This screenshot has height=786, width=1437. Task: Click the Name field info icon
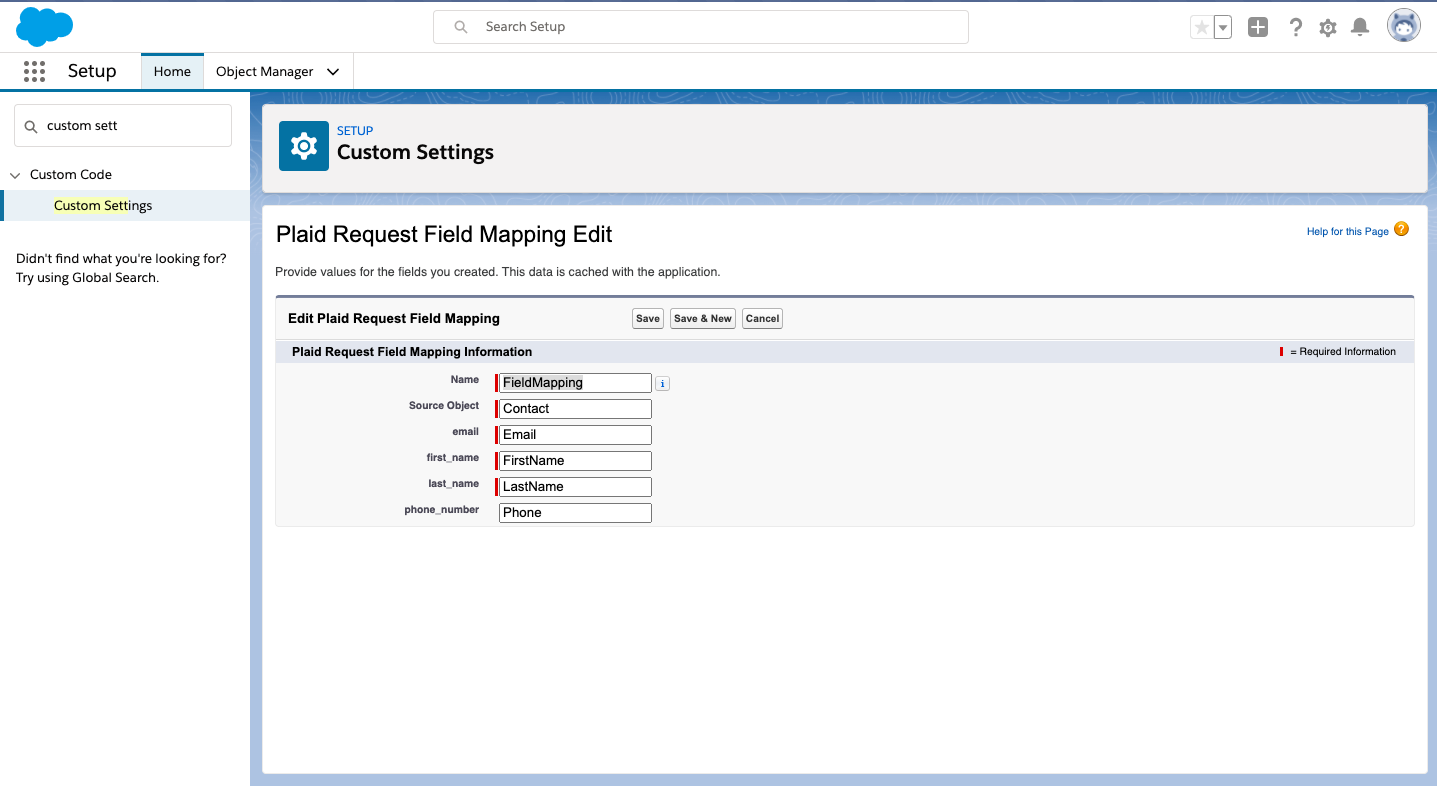click(663, 383)
